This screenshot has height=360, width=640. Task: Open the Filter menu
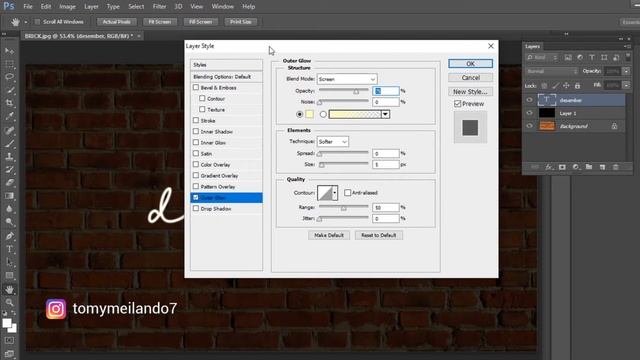point(159,7)
